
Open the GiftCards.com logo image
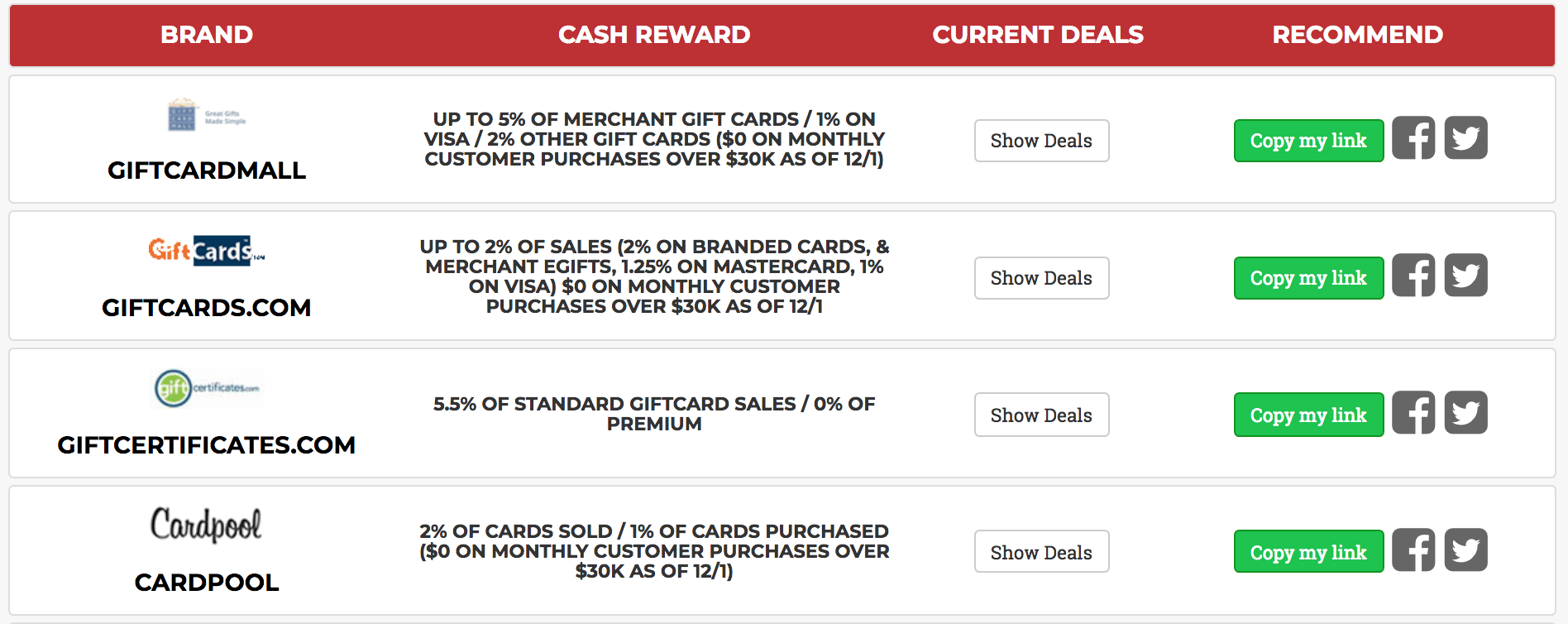click(x=207, y=250)
